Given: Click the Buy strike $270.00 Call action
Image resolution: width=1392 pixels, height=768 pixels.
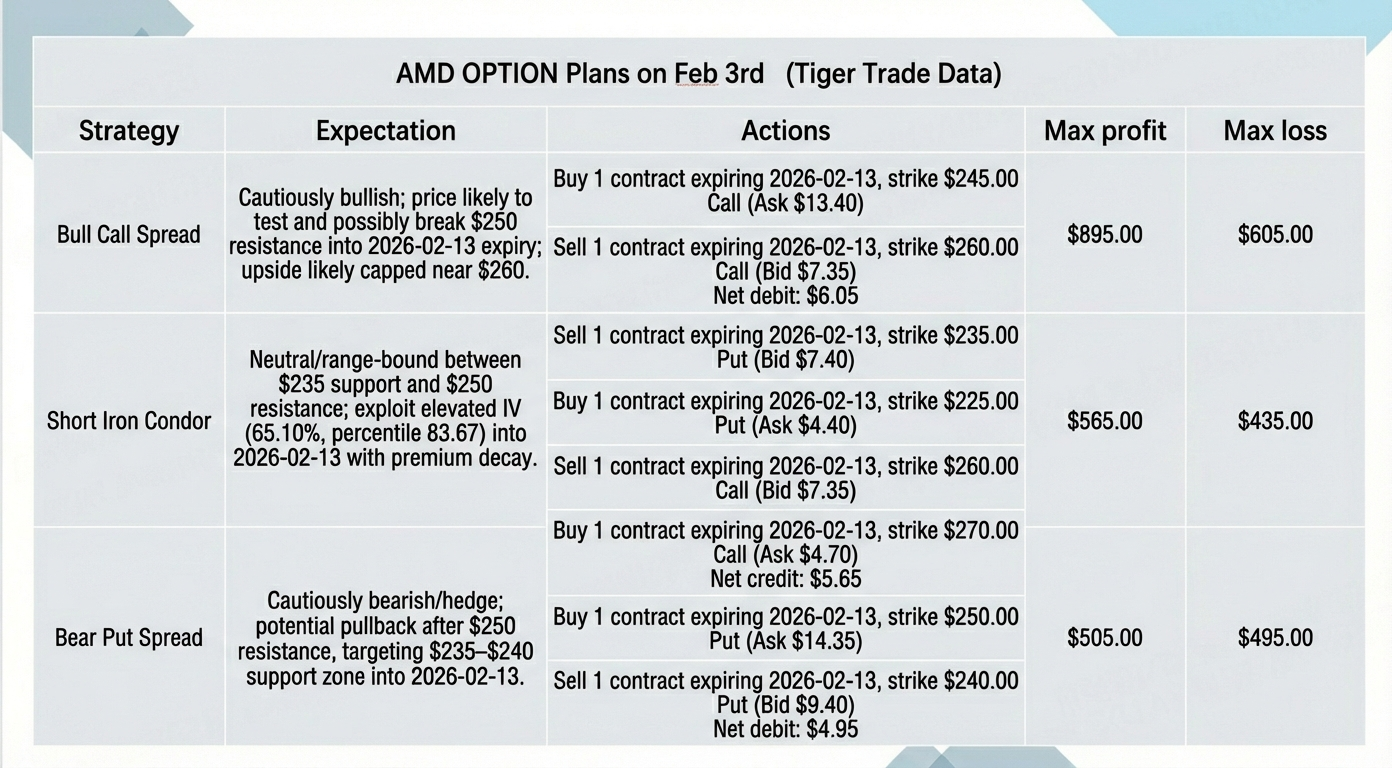Looking at the screenshot, I should click(x=786, y=554).
